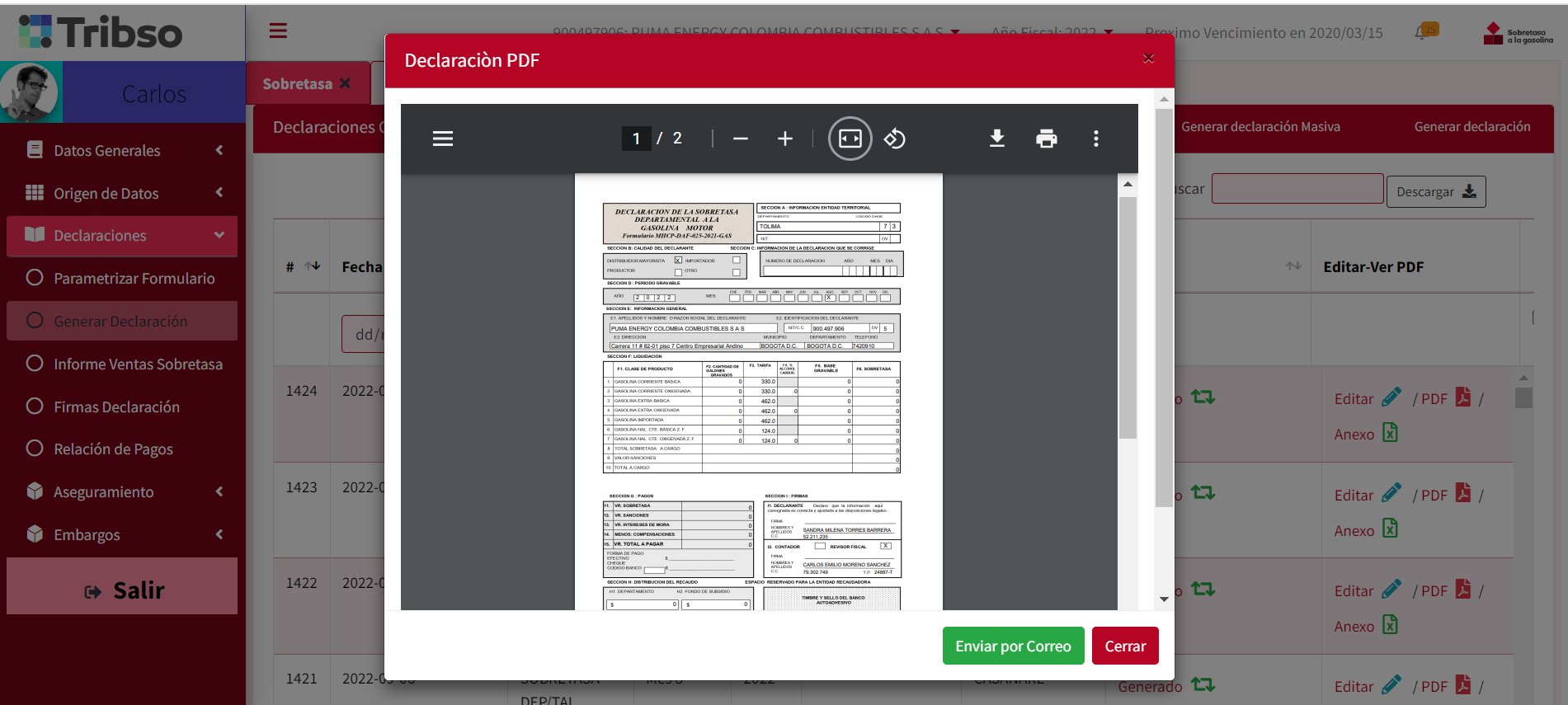Click regenerate arrows icon for row 1423
This screenshot has height=705, width=1568.
point(1203,493)
